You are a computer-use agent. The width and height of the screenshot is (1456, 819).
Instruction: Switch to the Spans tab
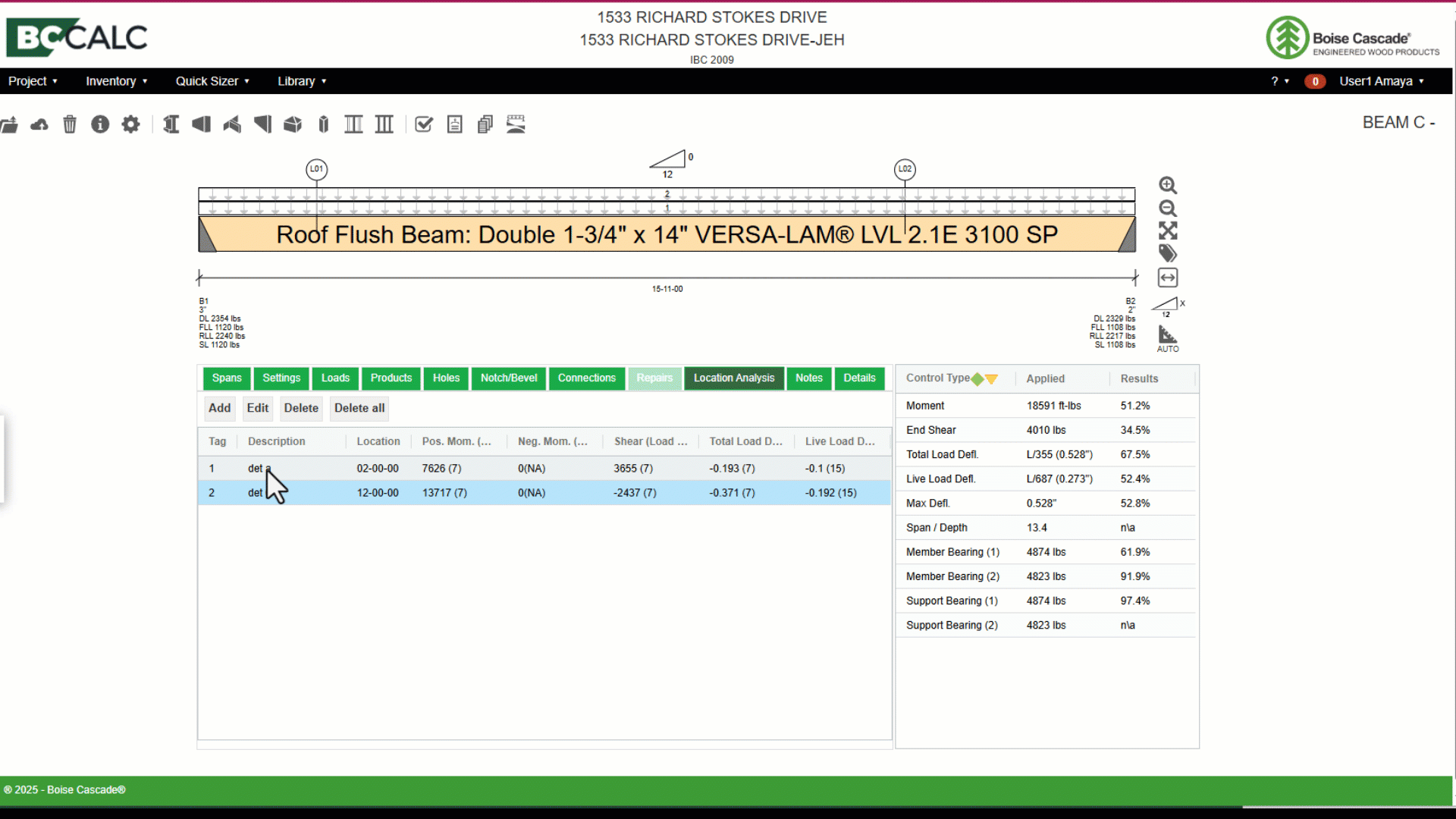227,378
